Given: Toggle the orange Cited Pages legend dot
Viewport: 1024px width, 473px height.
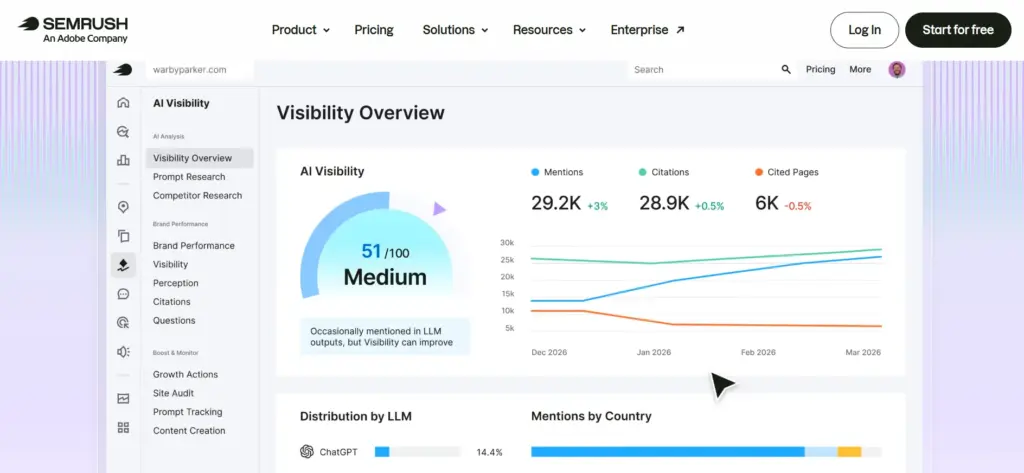Looking at the screenshot, I should [x=758, y=172].
